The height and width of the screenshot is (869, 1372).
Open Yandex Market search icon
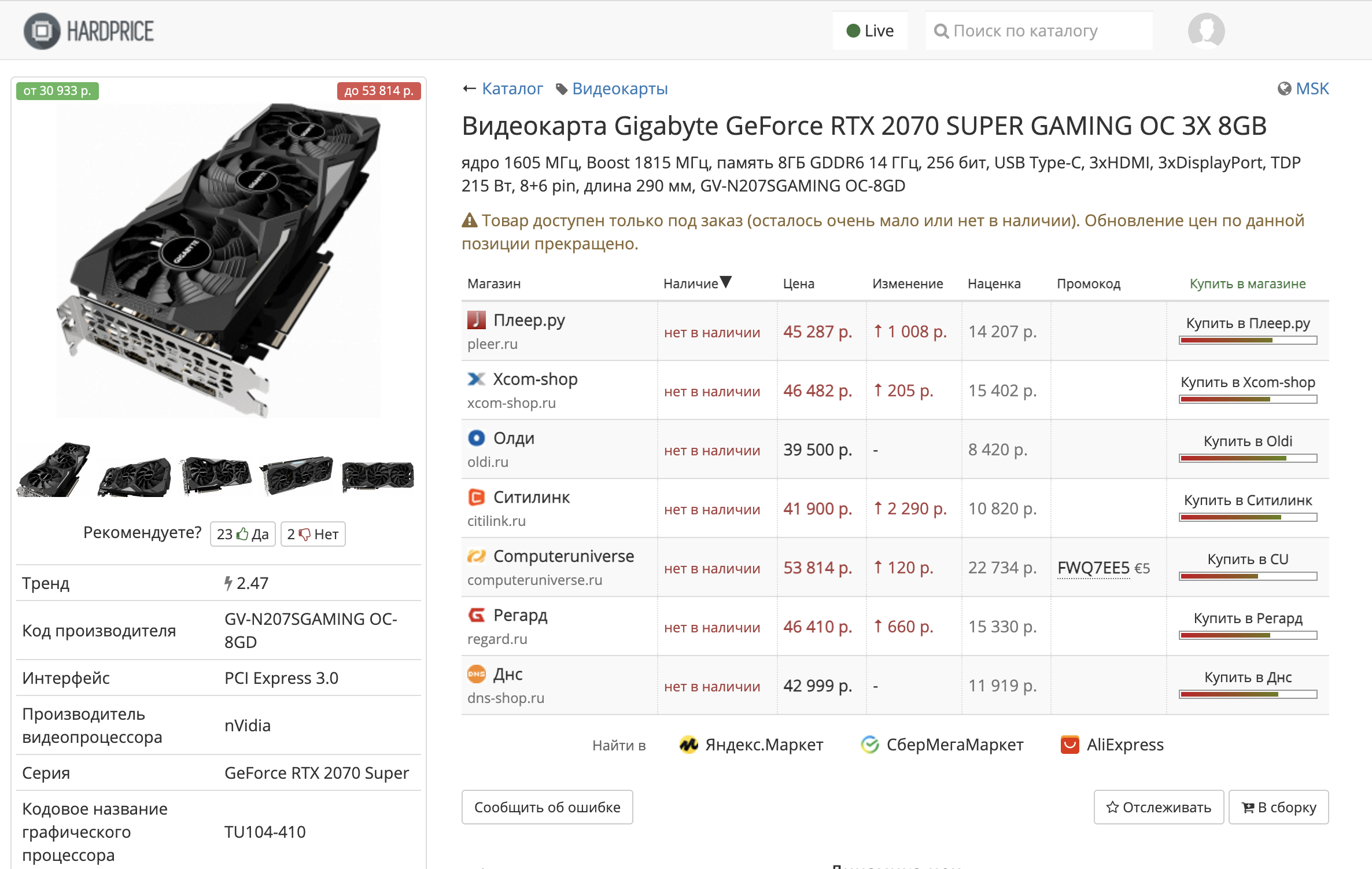[688, 745]
